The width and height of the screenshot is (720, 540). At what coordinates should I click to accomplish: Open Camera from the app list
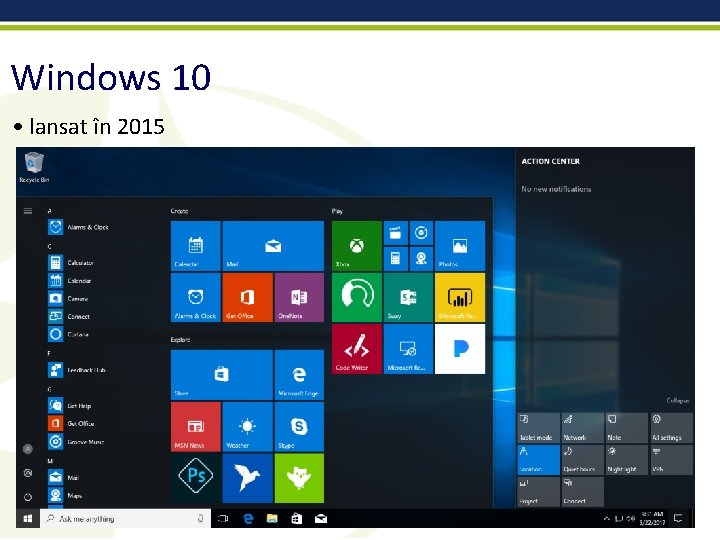(68, 298)
